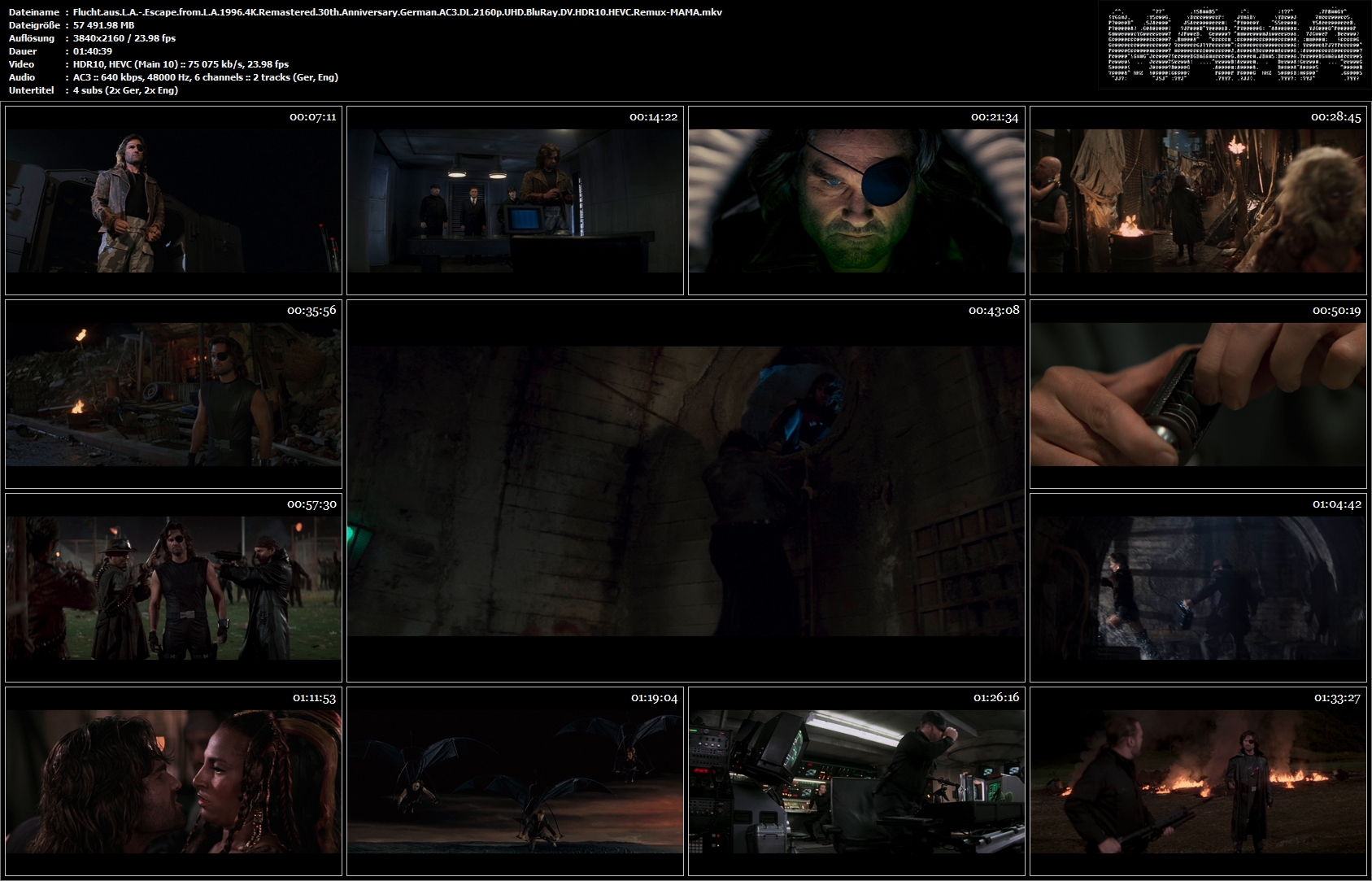
Task: Click the resolution value "3840x2160 / 23.98 fps"
Action: (124, 38)
